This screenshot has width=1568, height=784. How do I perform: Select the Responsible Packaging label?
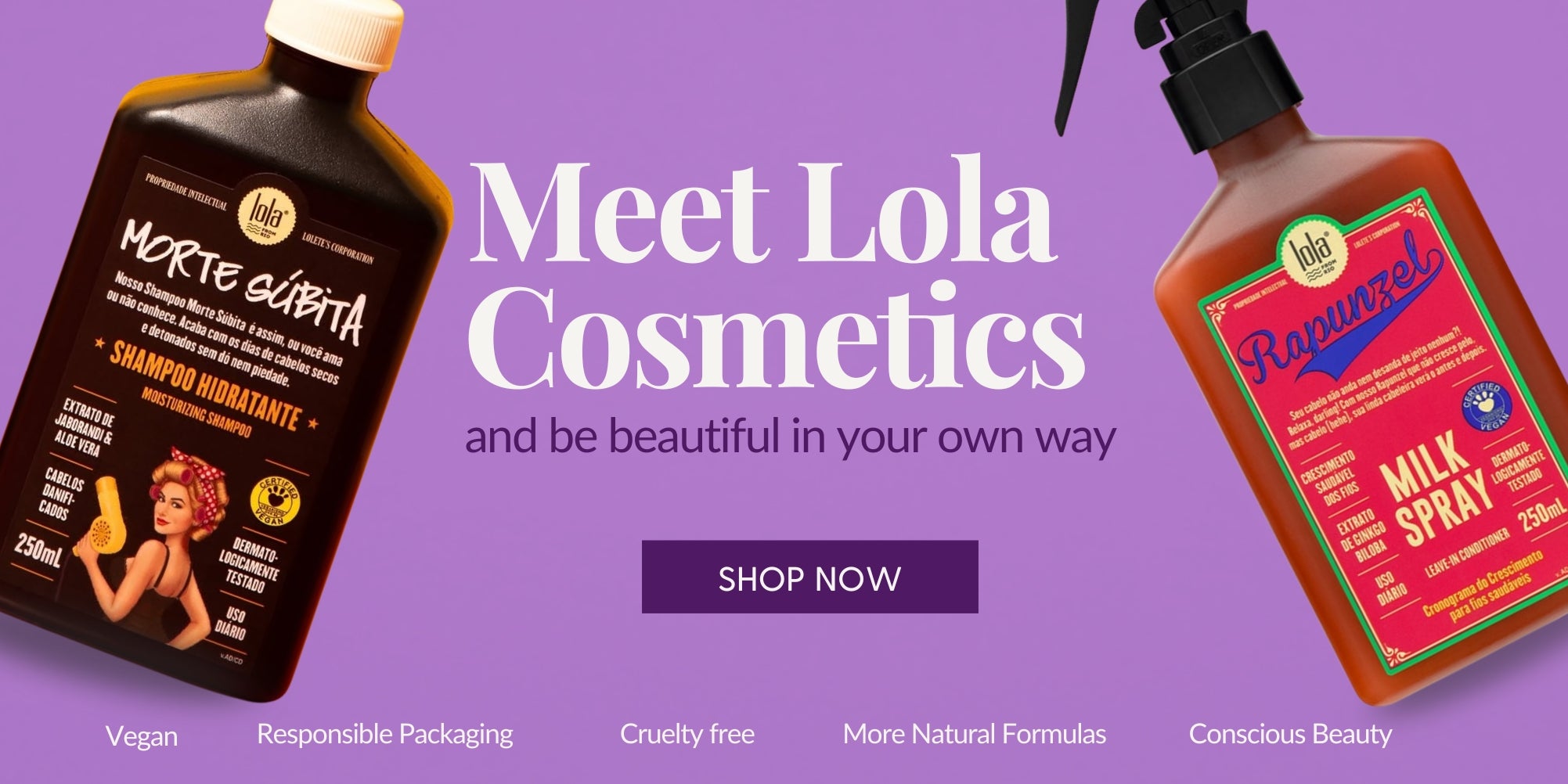pos(385,734)
